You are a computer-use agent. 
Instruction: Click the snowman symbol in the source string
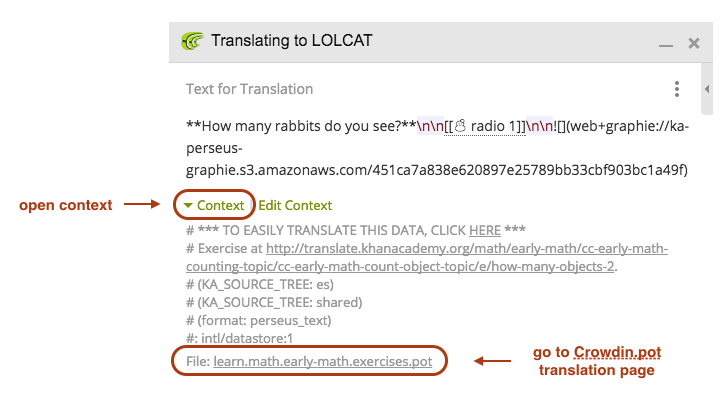coord(460,126)
